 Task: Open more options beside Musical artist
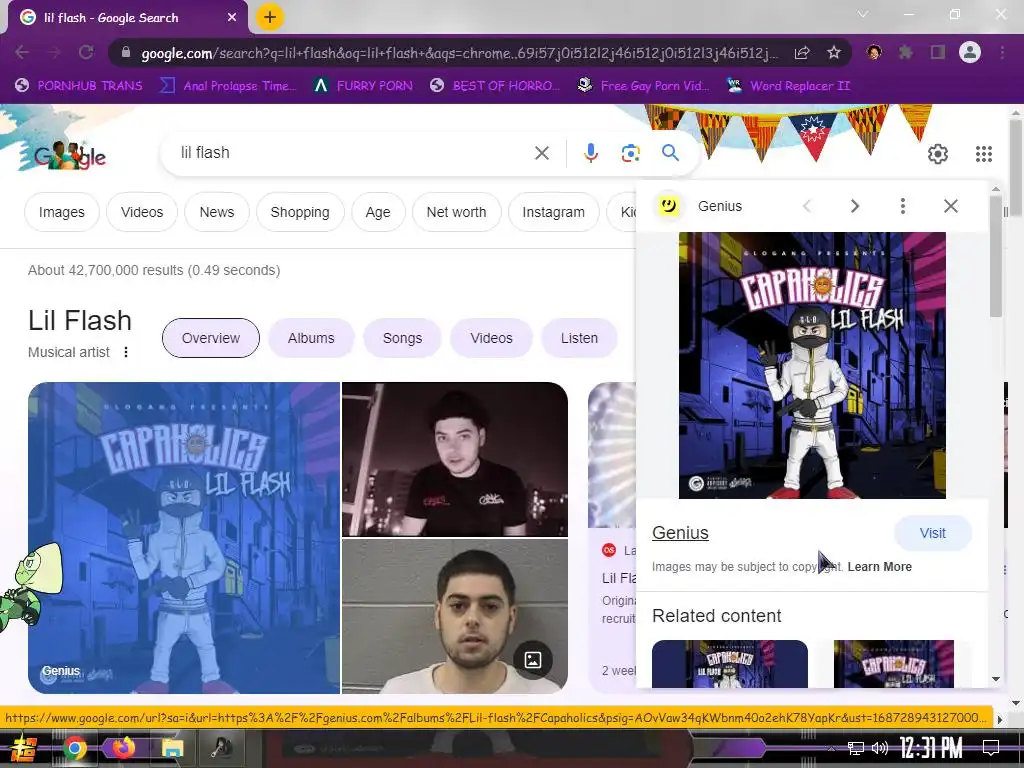126,352
